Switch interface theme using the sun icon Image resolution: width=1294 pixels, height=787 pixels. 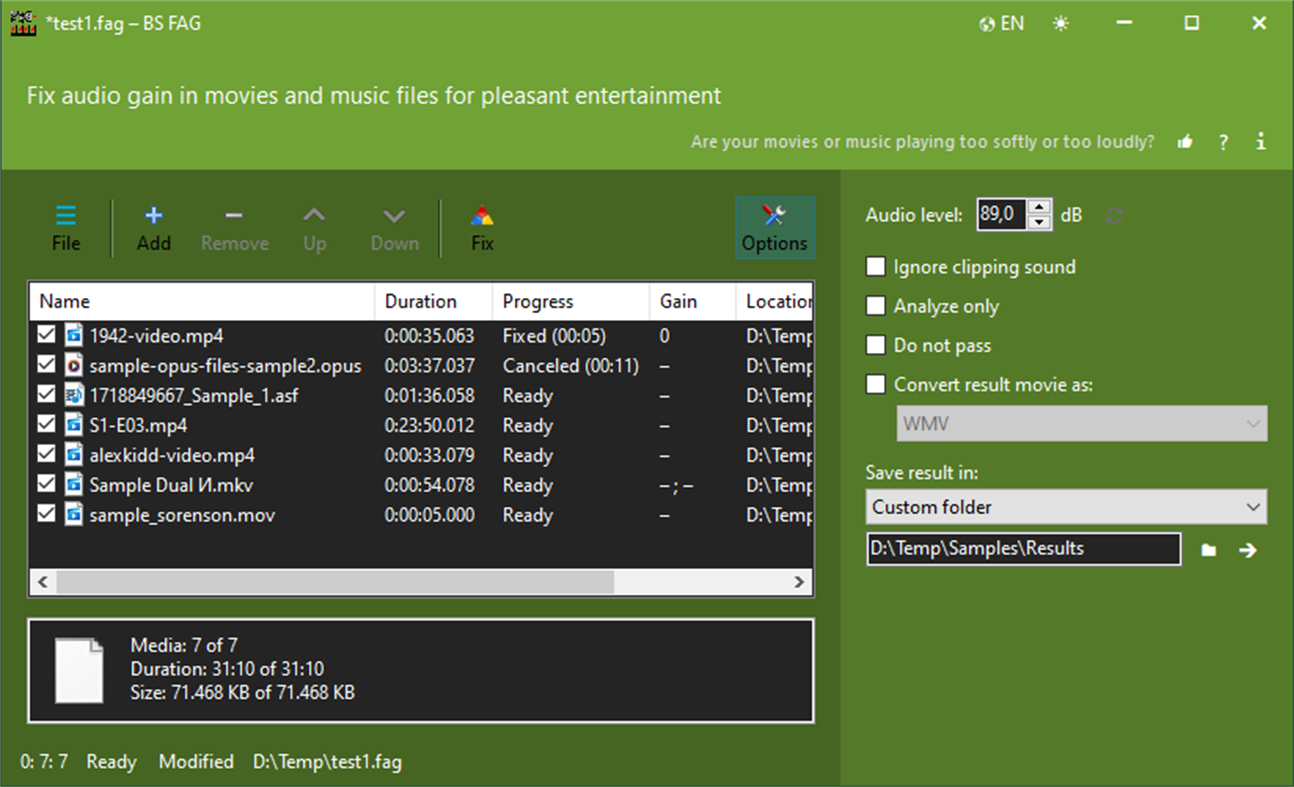[1061, 22]
